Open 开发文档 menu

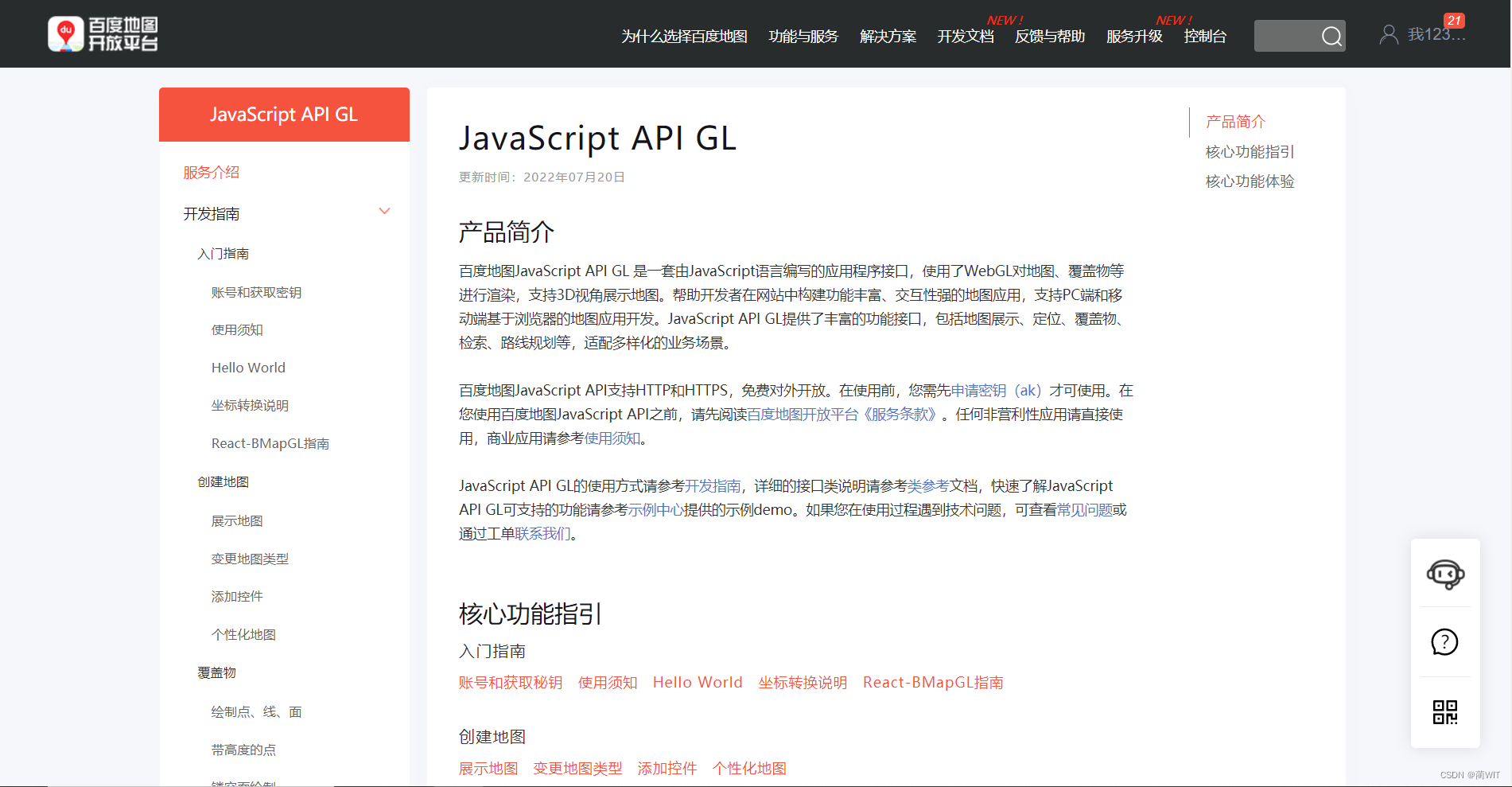(x=966, y=37)
